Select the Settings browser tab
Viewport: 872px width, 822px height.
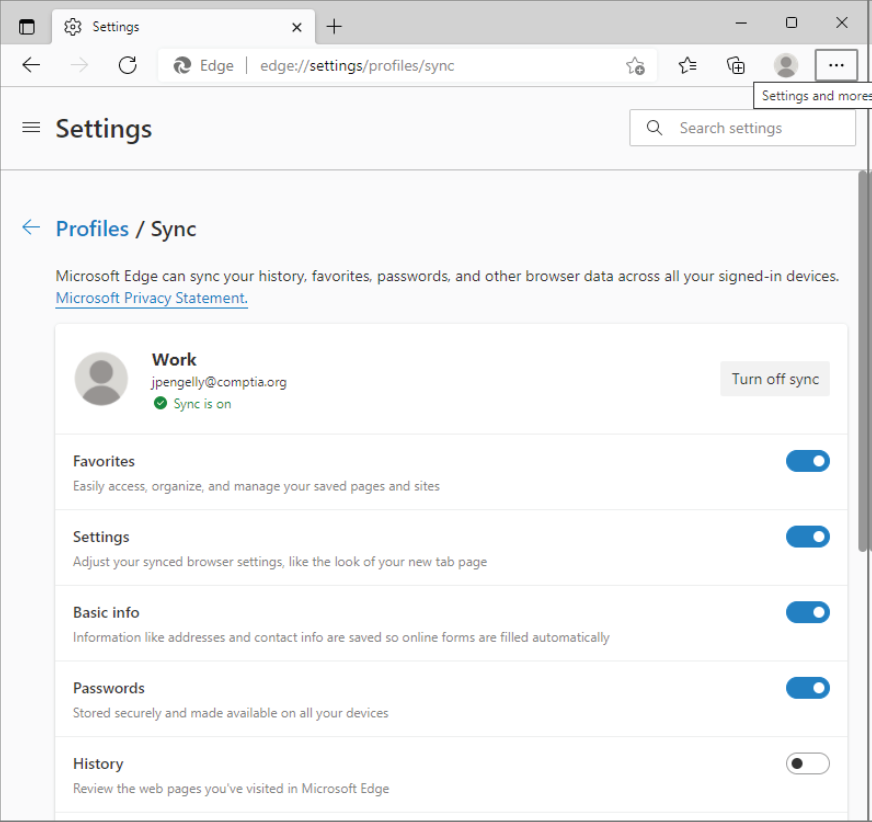[x=184, y=27]
